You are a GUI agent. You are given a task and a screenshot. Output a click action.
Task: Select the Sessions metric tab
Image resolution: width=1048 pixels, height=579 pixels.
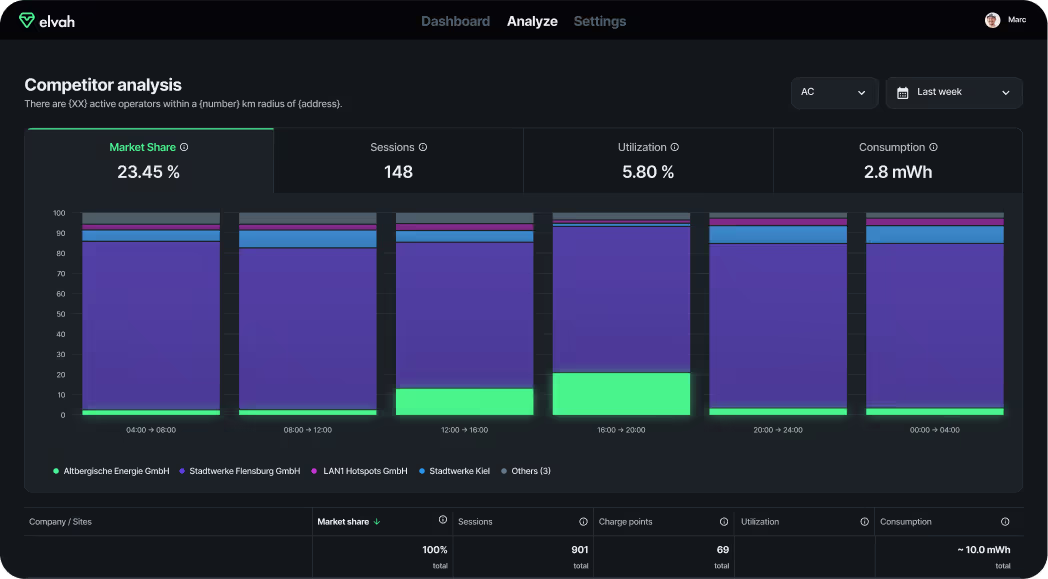coord(398,160)
